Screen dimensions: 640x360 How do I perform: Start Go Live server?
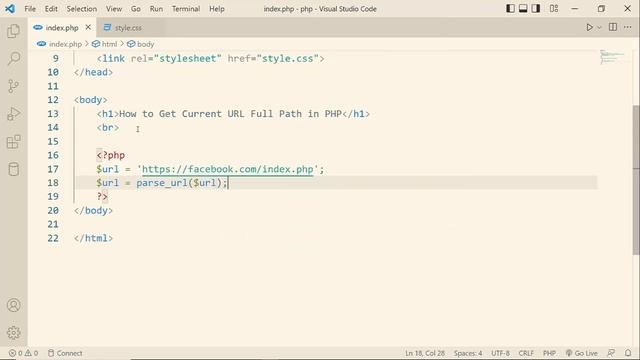coord(581,353)
